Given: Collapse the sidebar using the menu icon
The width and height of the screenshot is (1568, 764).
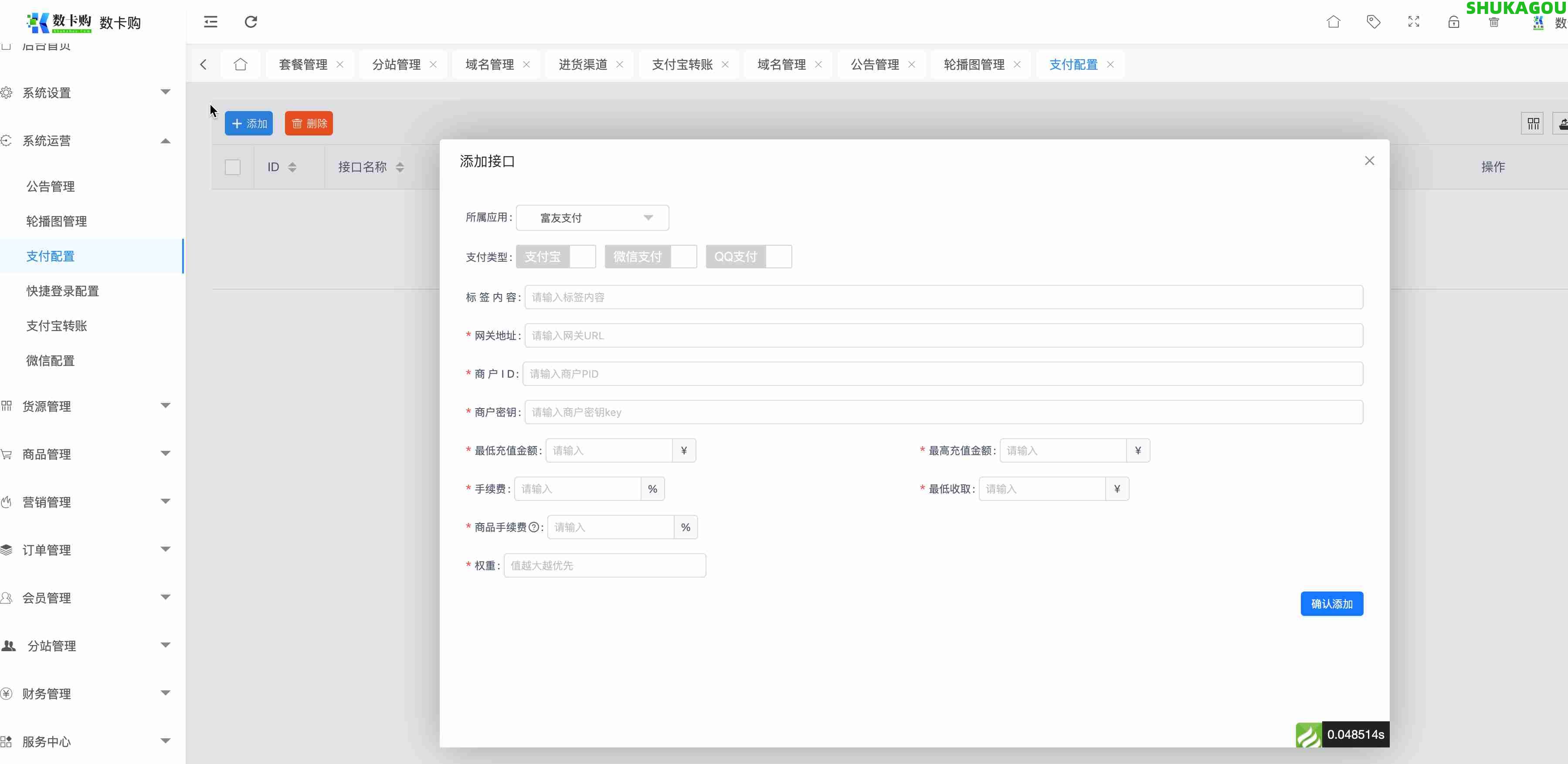Looking at the screenshot, I should tap(210, 22).
